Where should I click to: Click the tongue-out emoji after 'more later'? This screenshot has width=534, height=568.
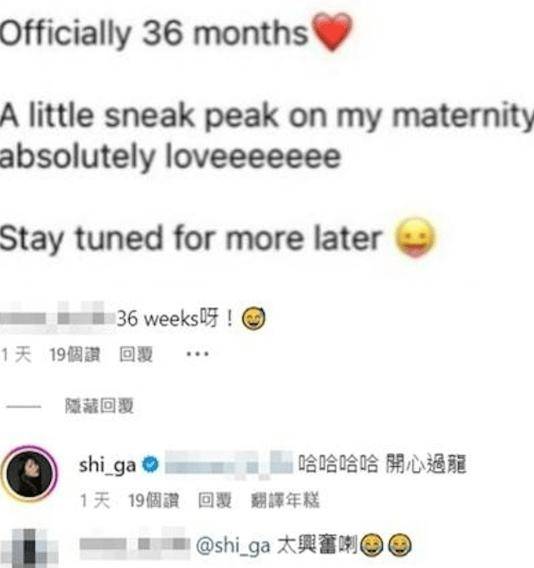(414, 237)
